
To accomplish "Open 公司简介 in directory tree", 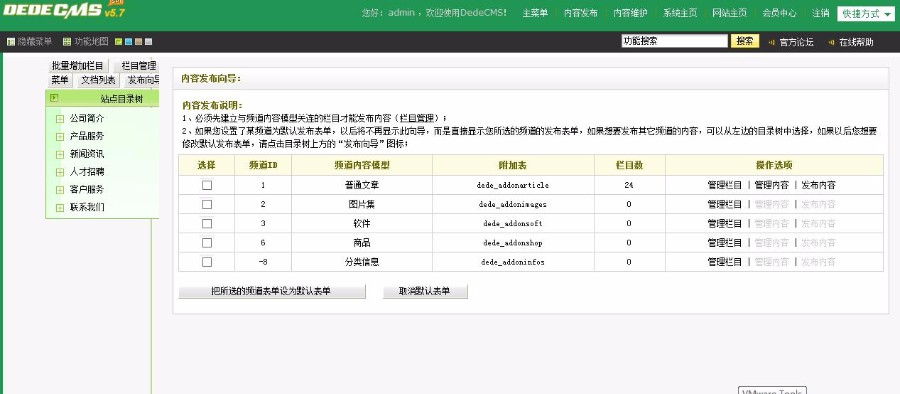I will (87, 118).
